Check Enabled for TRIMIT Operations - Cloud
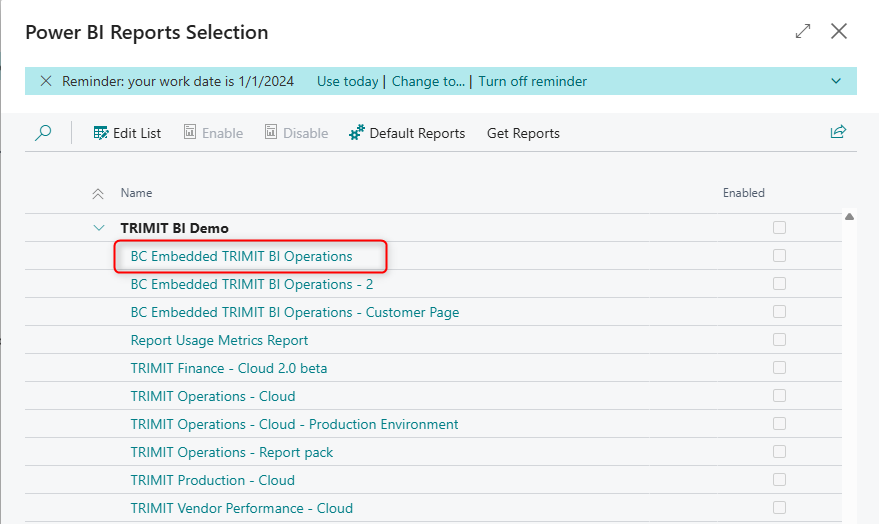Image resolution: width=879 pixels, height=524 pixels. pyautogui.click(x=779, y=396)
